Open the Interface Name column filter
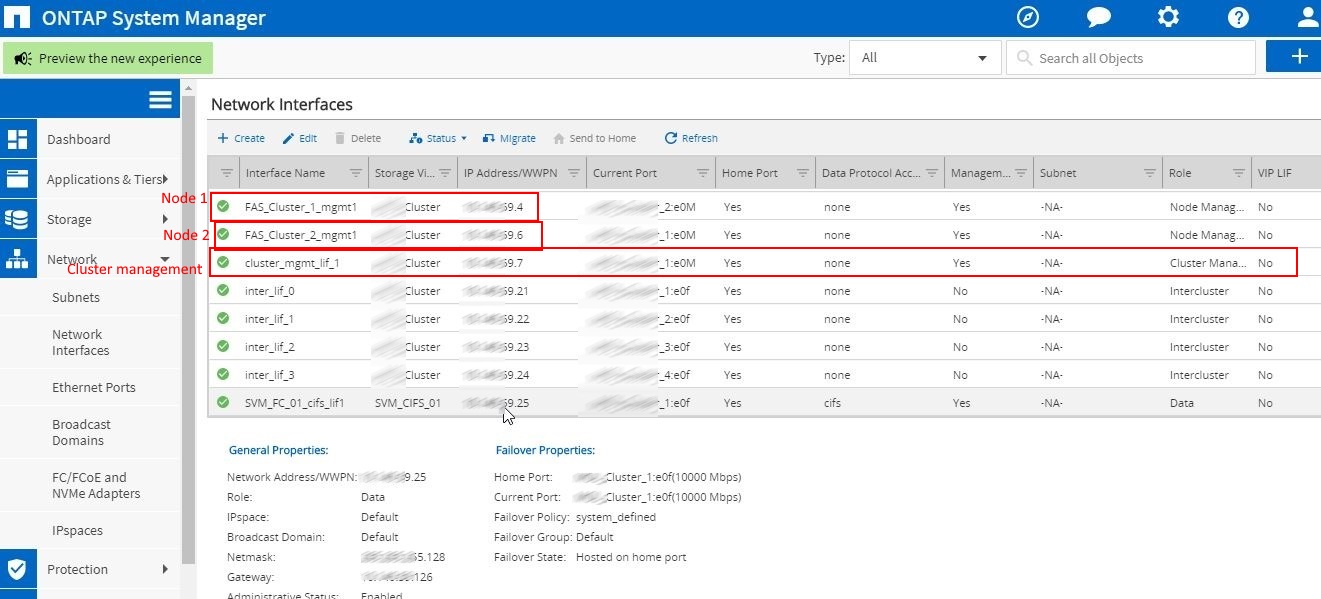 [356, 173]
